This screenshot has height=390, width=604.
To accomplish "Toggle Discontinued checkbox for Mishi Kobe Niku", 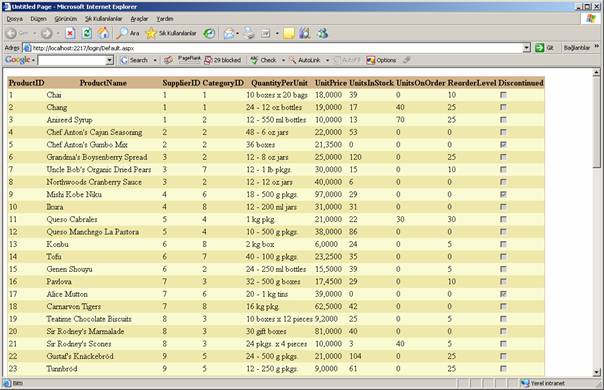I will [503, 194].
